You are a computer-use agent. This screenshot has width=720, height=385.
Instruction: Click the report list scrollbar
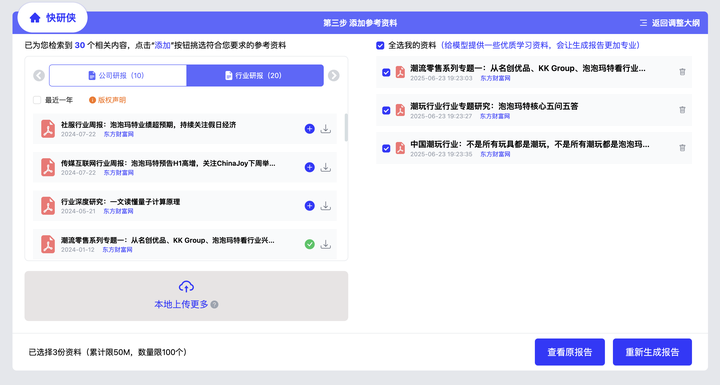(346, 128)
